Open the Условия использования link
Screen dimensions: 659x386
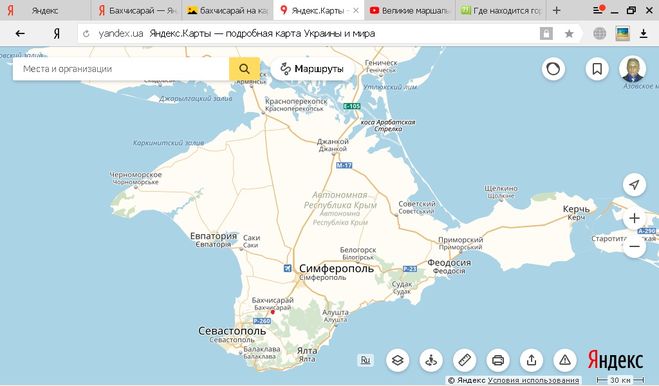pos(533,380)
